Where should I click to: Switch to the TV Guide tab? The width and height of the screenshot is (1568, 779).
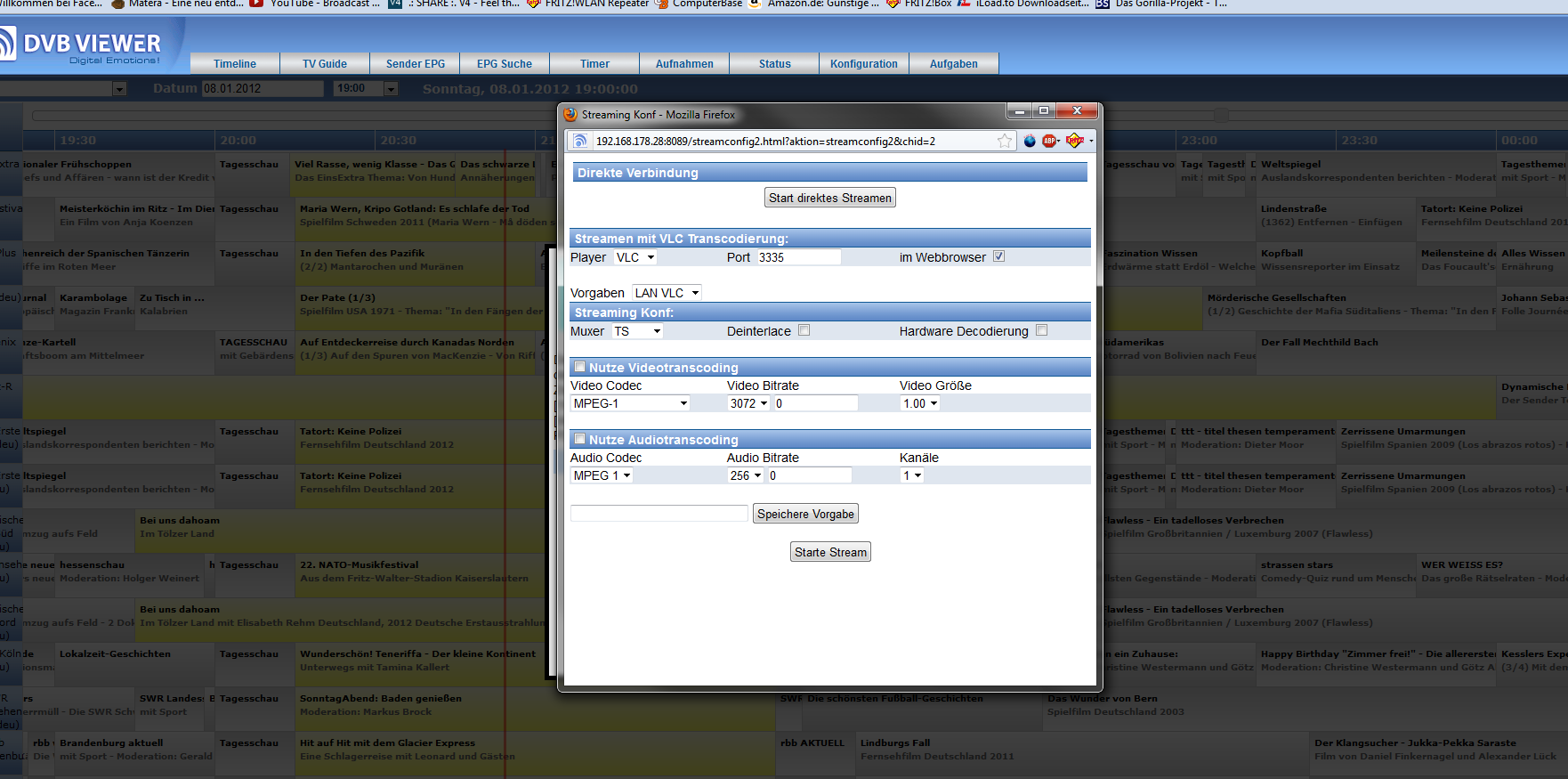click(324, 64)
